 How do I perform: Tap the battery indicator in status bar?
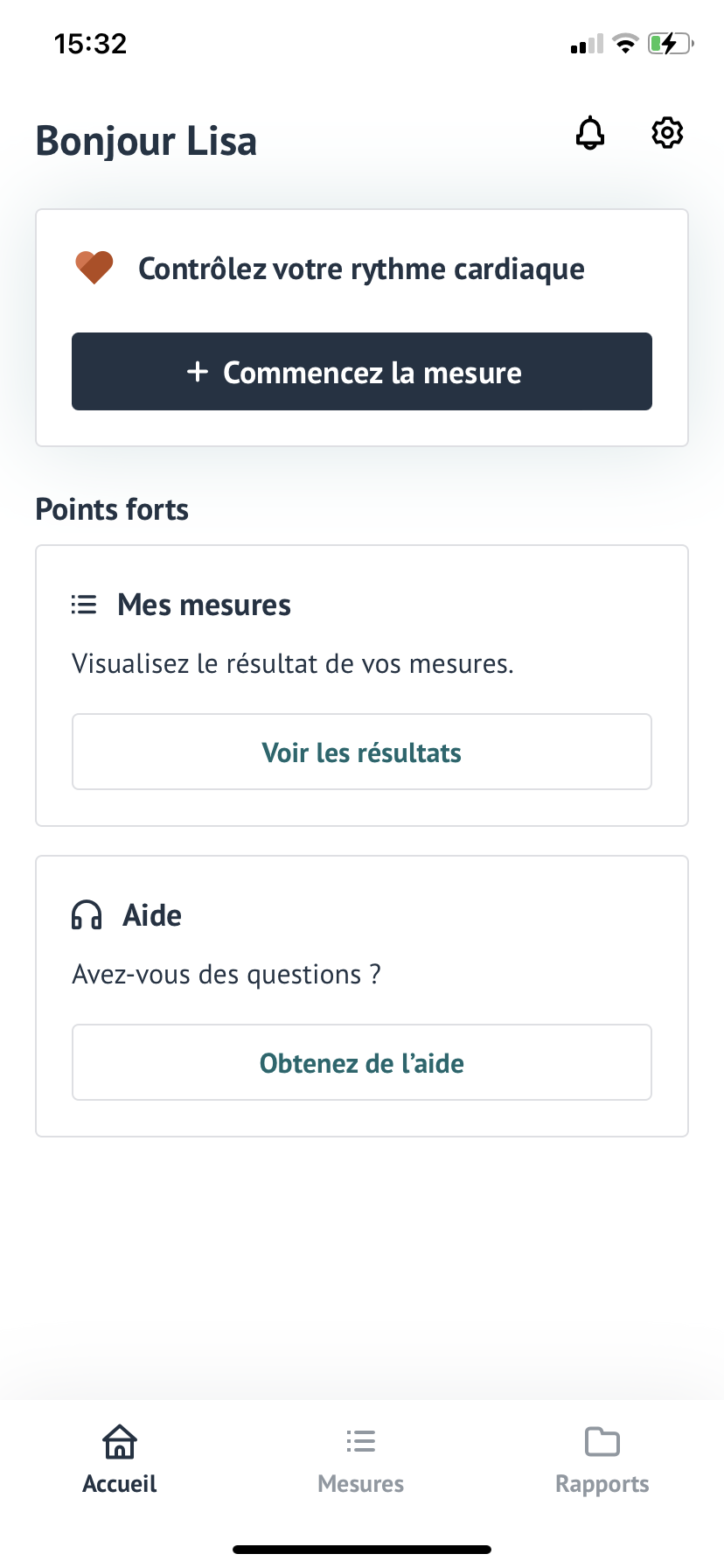pyautogui.click(x=670, y=44)
